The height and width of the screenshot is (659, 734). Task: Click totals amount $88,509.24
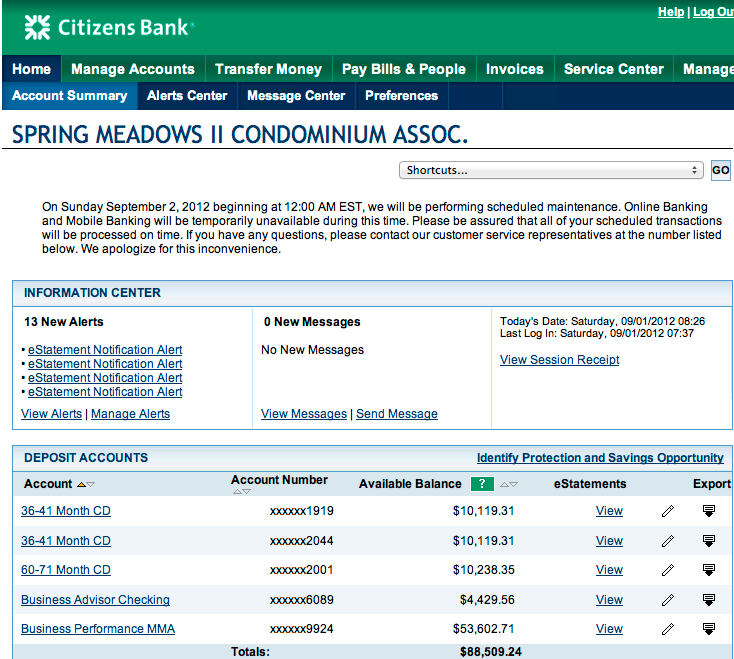pos(491,652)
